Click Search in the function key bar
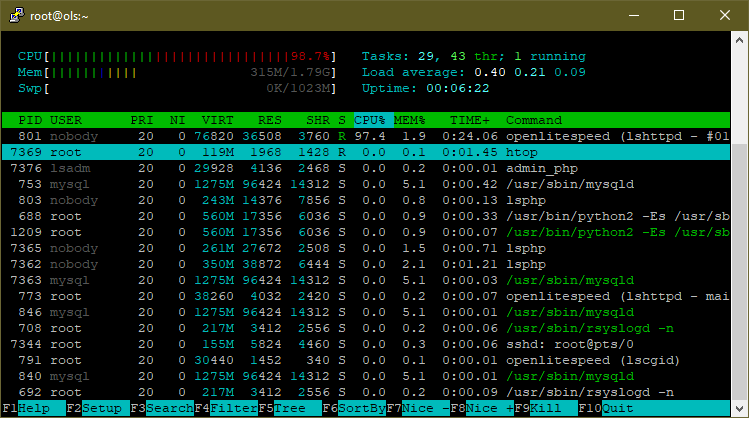Viewport: 749px width, 421px height. [168, 408]
